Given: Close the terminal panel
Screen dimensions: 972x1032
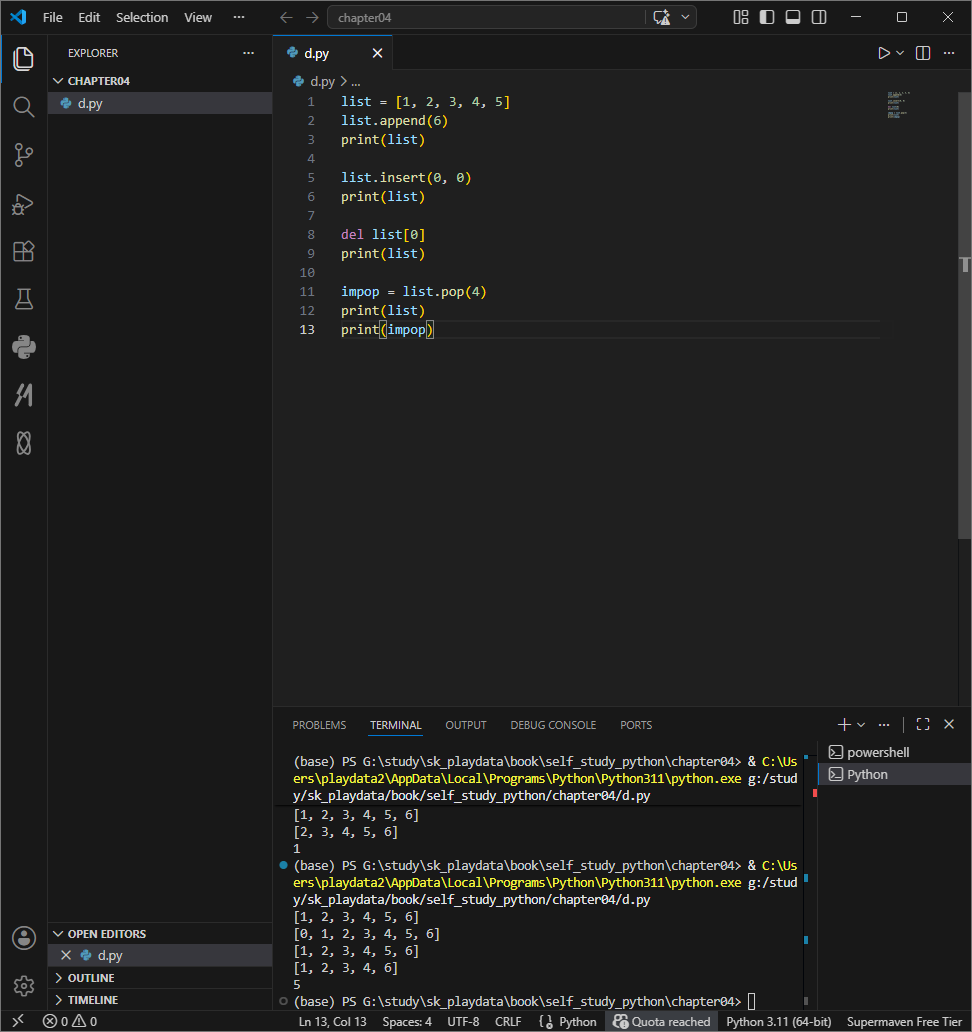Looking at the screenshot, I should (x=949, y=725).
